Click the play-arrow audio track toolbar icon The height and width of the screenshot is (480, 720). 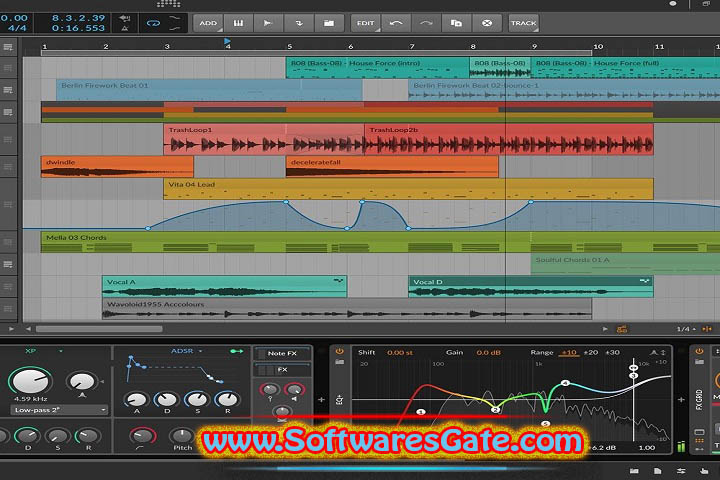click(x=268, y=23)
